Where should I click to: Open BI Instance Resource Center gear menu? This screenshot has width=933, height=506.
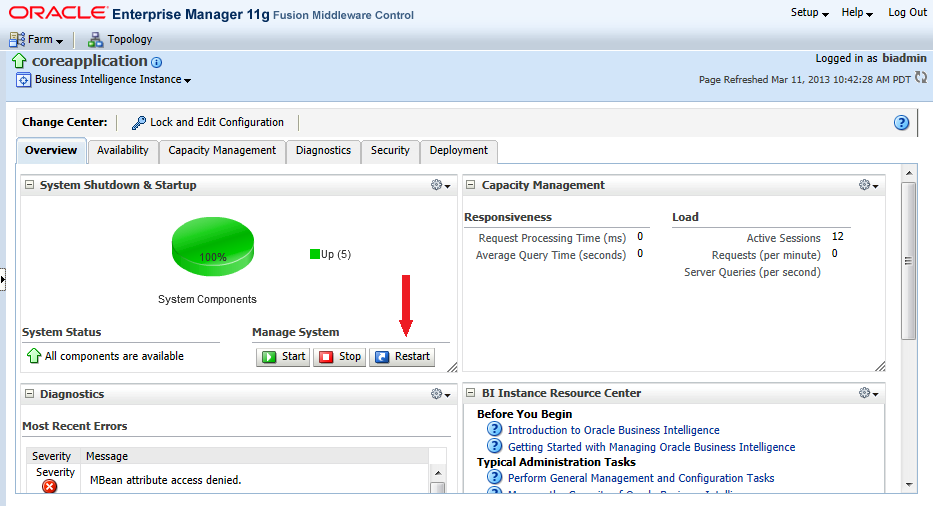pyautogui.click(x=869, y=393)
